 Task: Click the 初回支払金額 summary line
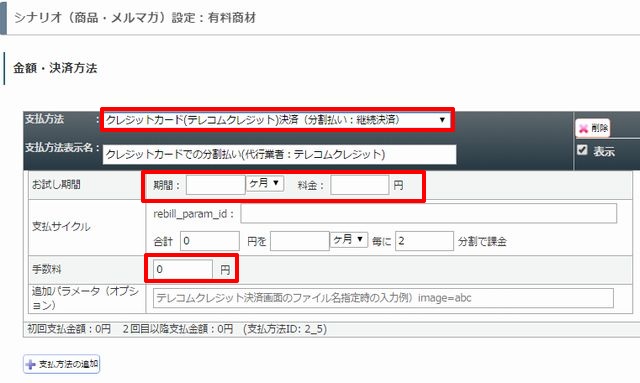[x=177, y=329]
